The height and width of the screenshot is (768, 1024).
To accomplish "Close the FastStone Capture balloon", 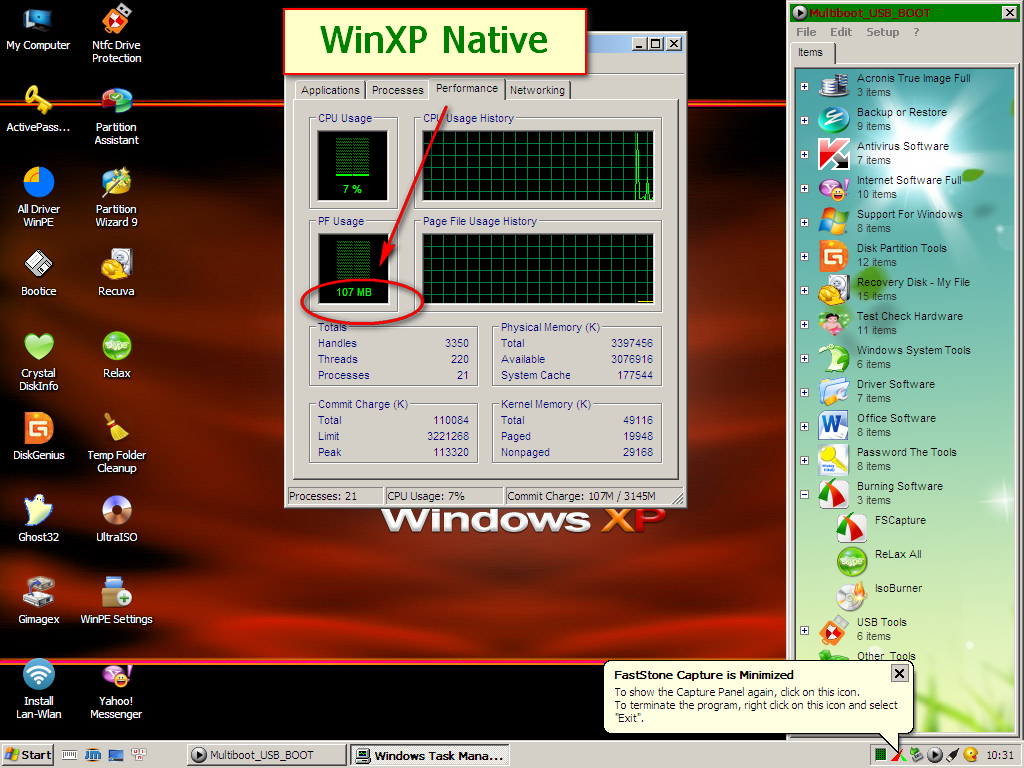I will [x=899, y=673].
